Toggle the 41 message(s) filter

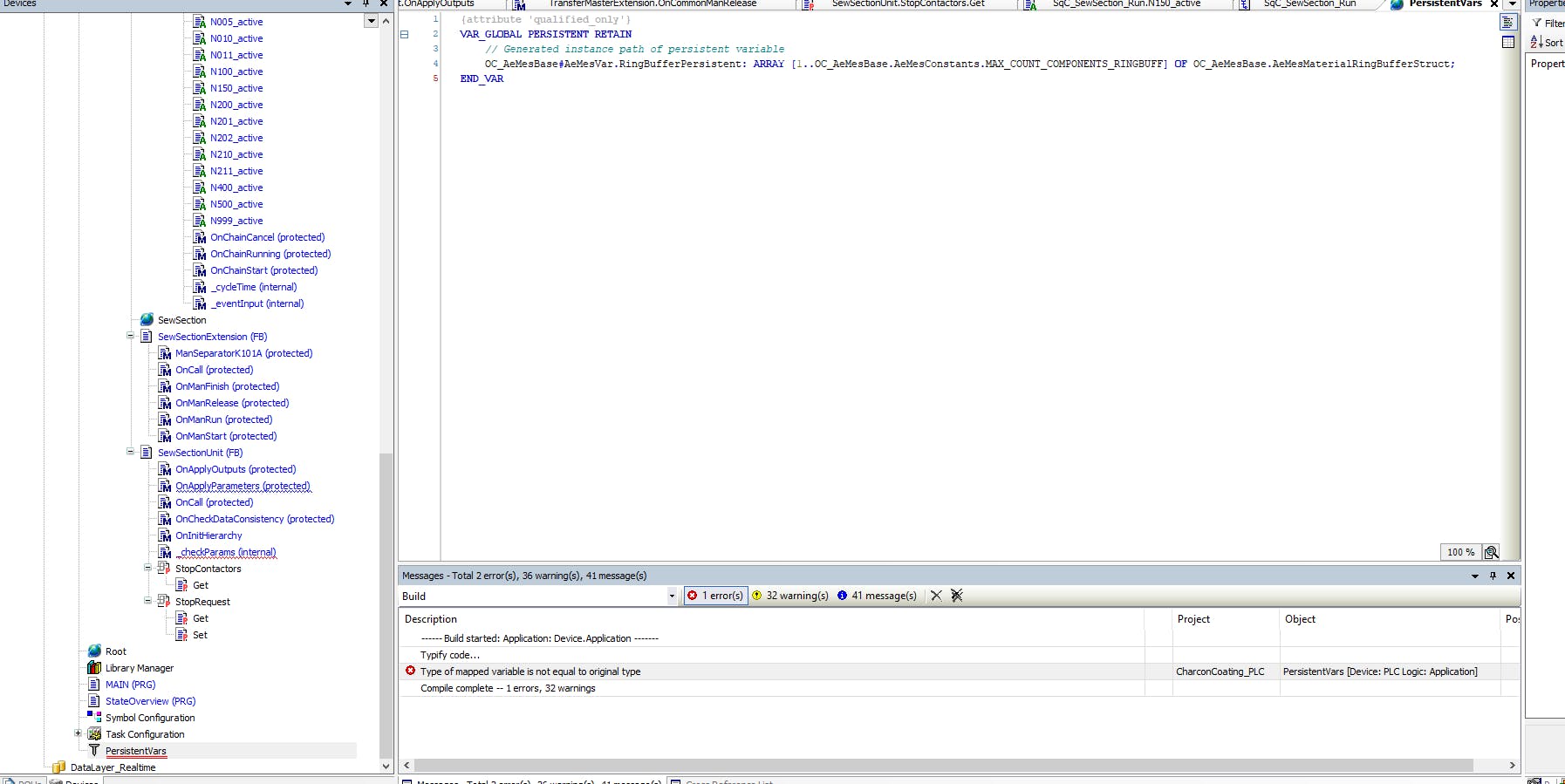click(877, 596)
